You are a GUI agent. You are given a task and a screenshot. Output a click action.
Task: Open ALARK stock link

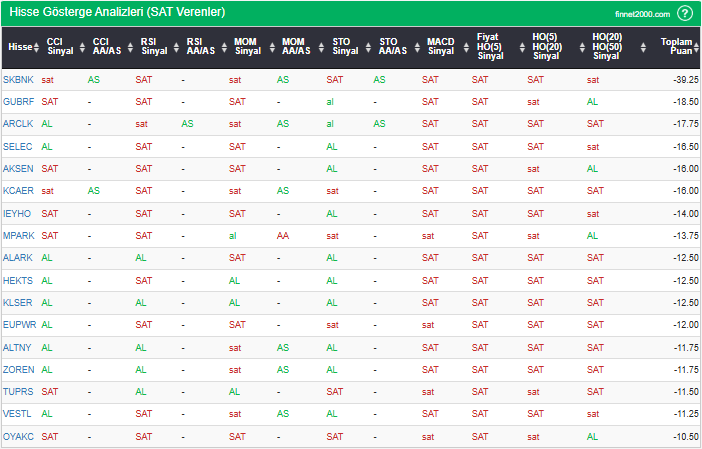pos(18,257)
